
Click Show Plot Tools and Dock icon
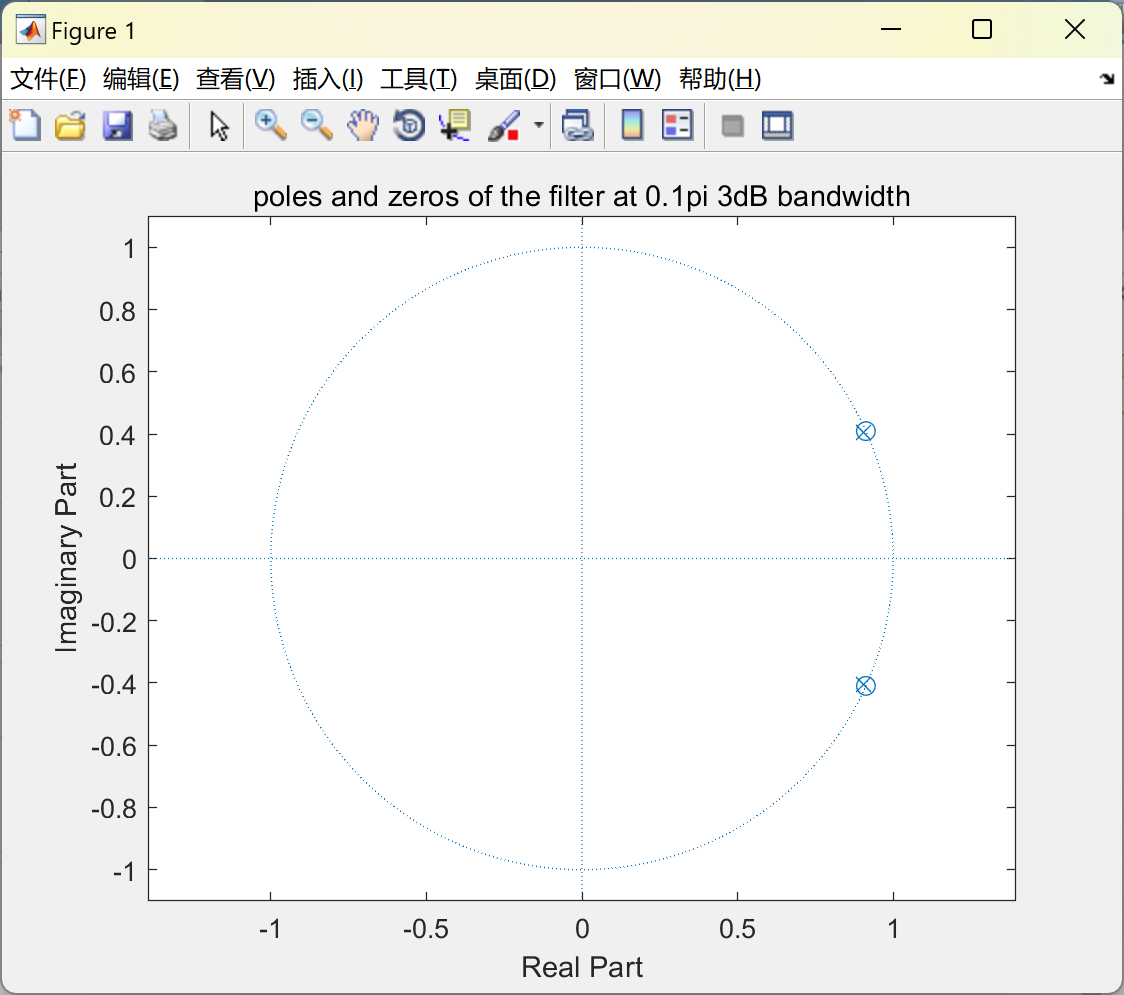[x=777, y=125]
